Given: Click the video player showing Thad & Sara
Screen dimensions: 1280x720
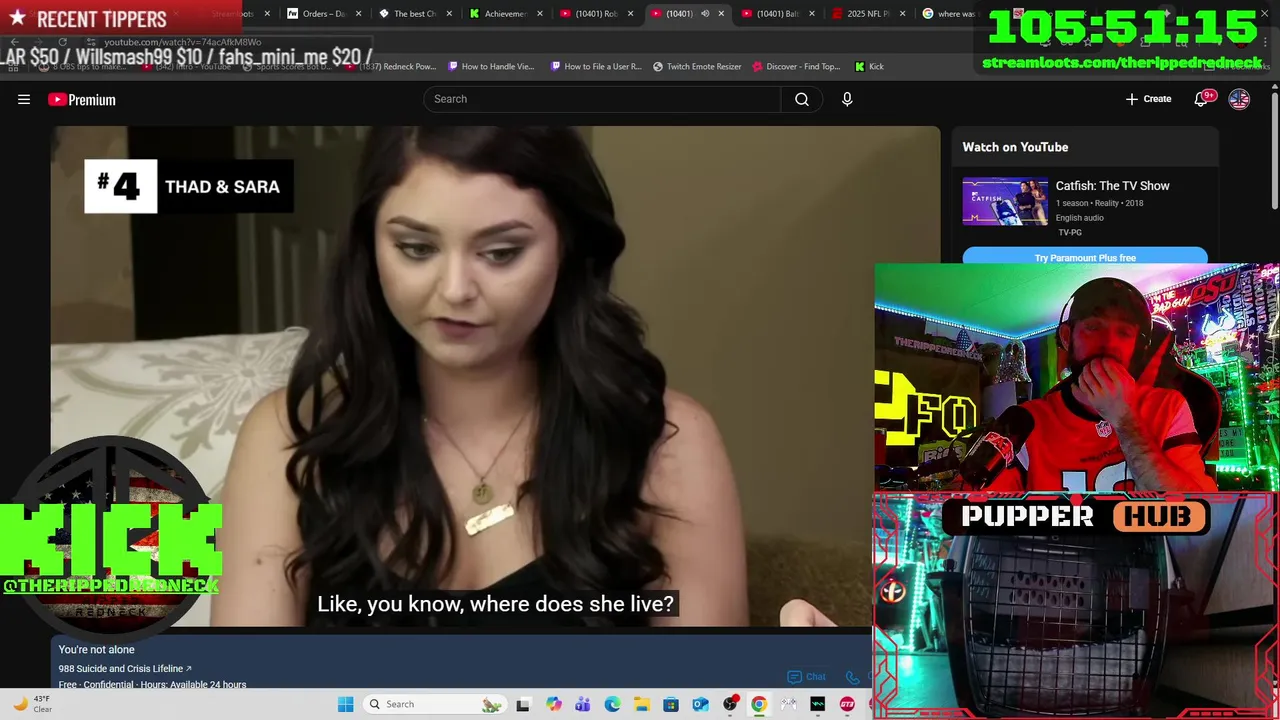Looking at the screenshot, I should tap(495, 376).
